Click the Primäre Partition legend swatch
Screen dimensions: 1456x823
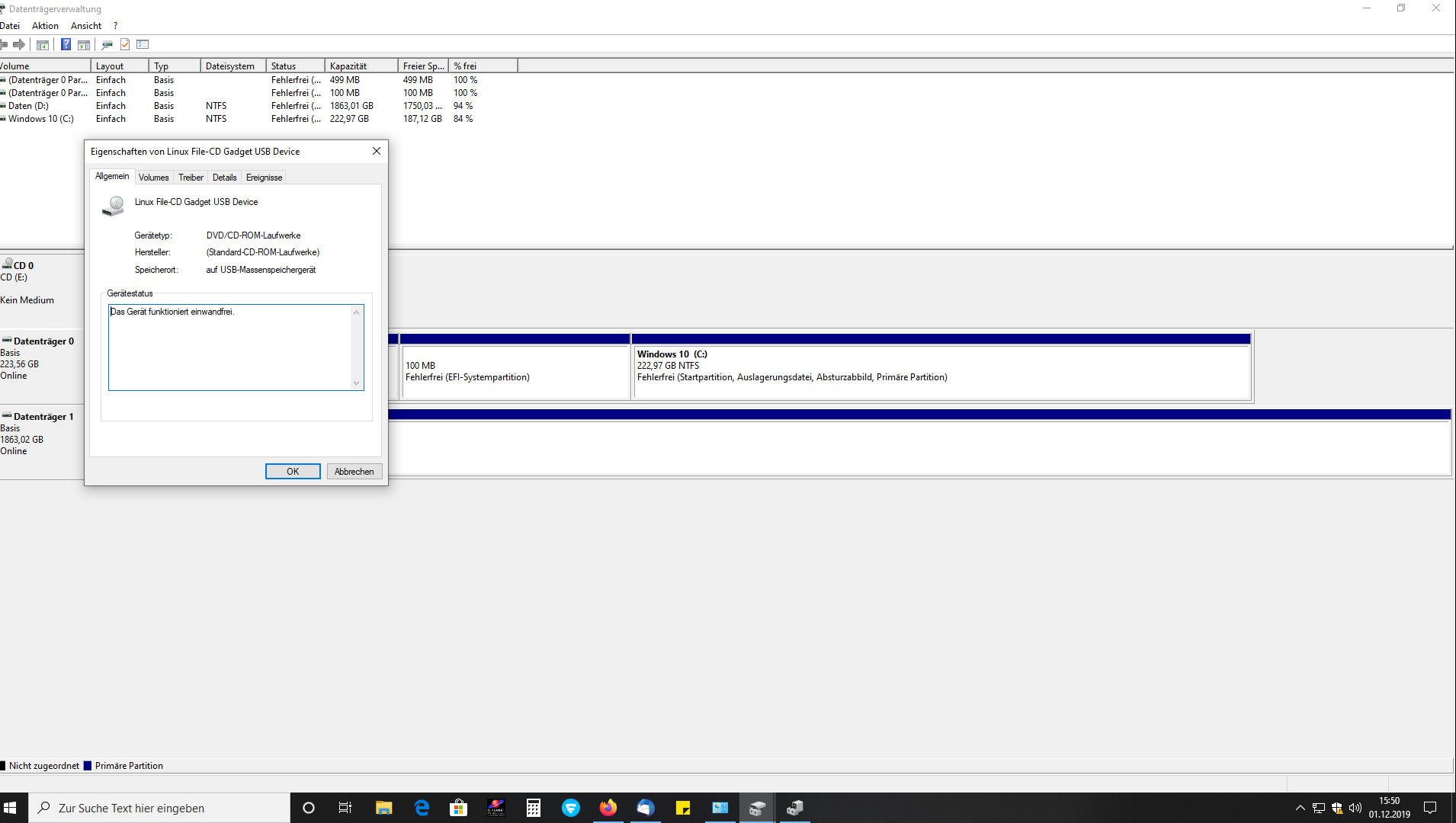(x=88, y=766)
